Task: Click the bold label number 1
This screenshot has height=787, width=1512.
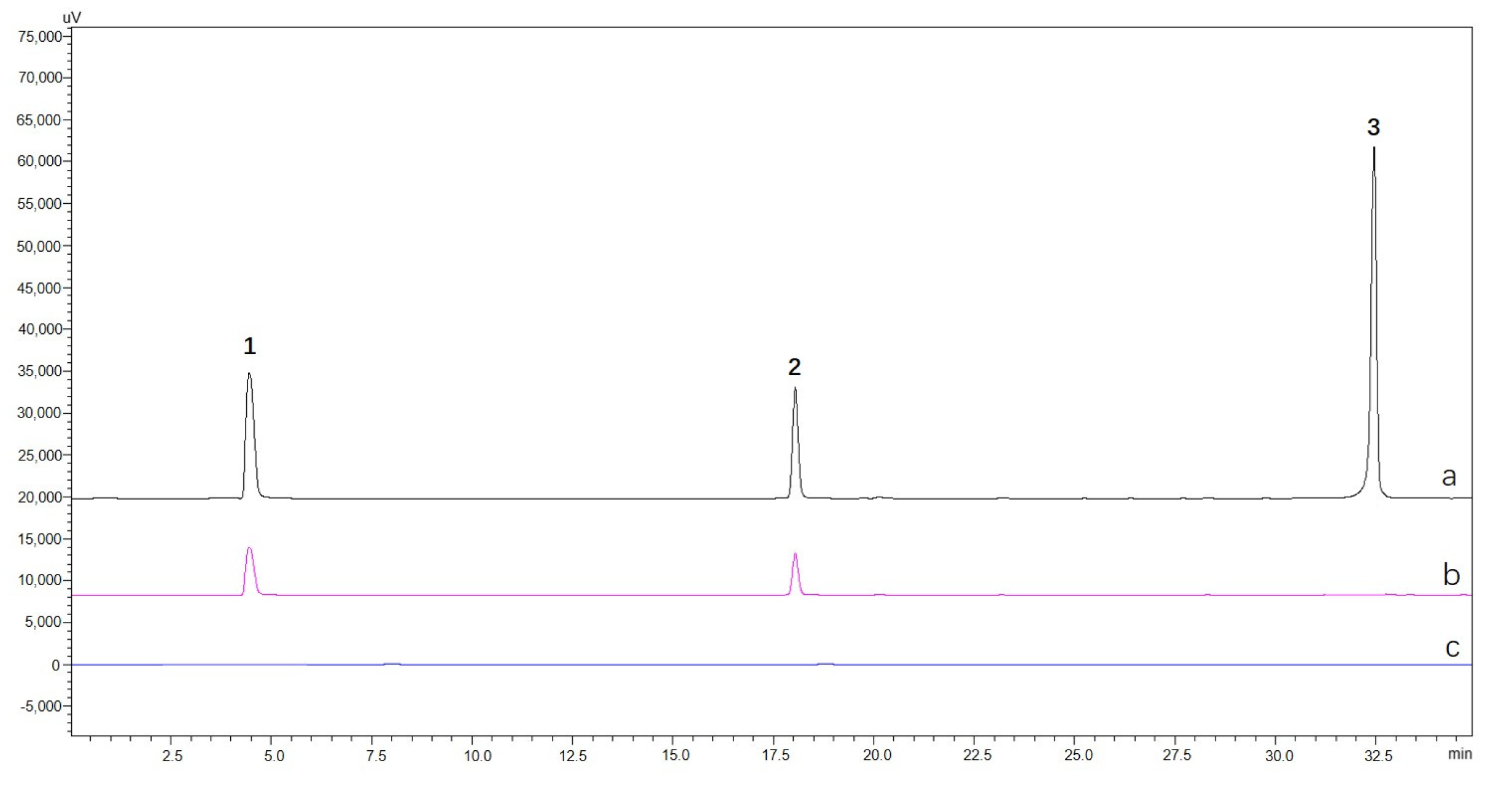Action: pyautogui.click(x=249, y=347)
